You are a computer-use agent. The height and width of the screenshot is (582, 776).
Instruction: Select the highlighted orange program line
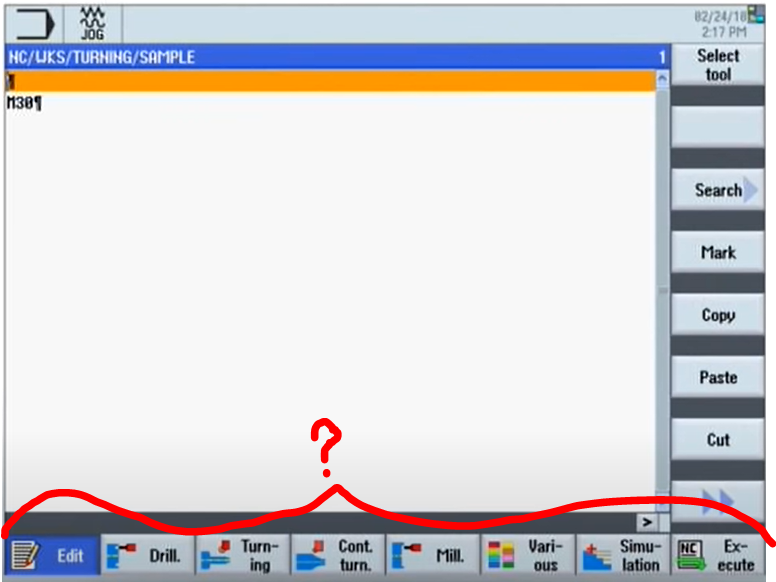coord(331,81)
